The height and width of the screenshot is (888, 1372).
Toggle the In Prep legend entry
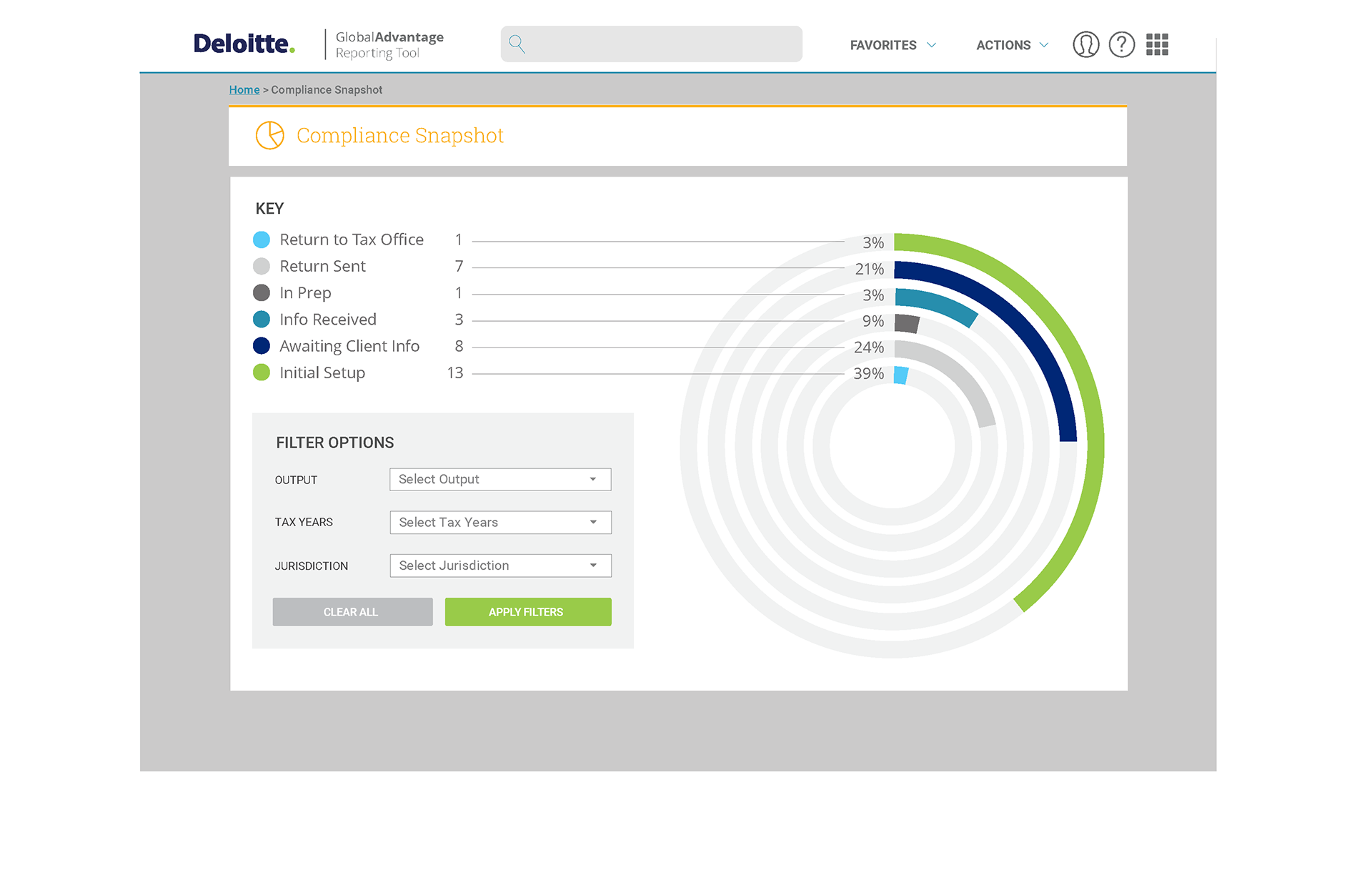click(262, 292)
